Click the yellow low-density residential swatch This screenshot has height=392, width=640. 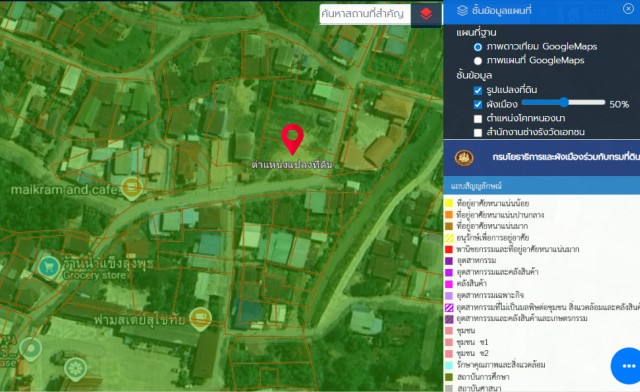tap(449, 203)
